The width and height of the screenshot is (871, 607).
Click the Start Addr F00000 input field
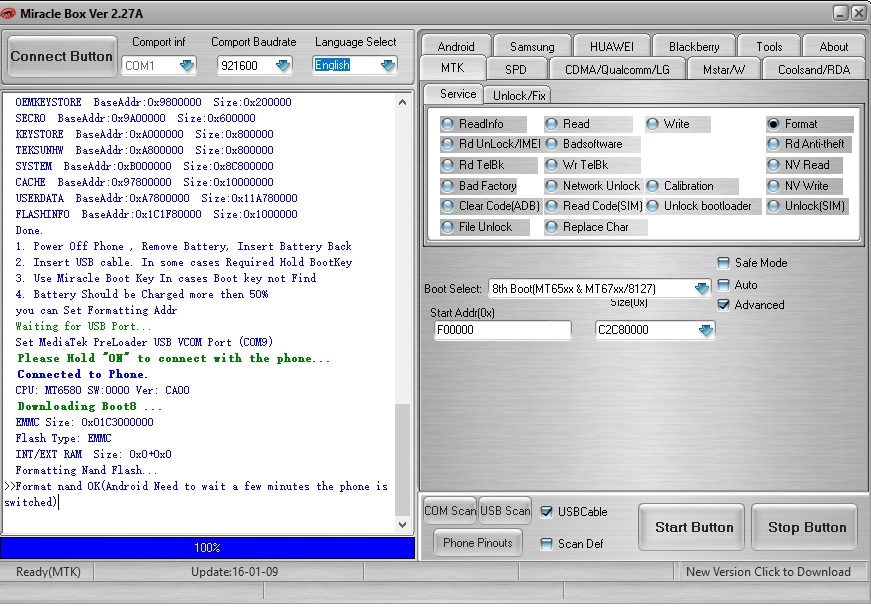pyautogui.click(x=502, y=330)
